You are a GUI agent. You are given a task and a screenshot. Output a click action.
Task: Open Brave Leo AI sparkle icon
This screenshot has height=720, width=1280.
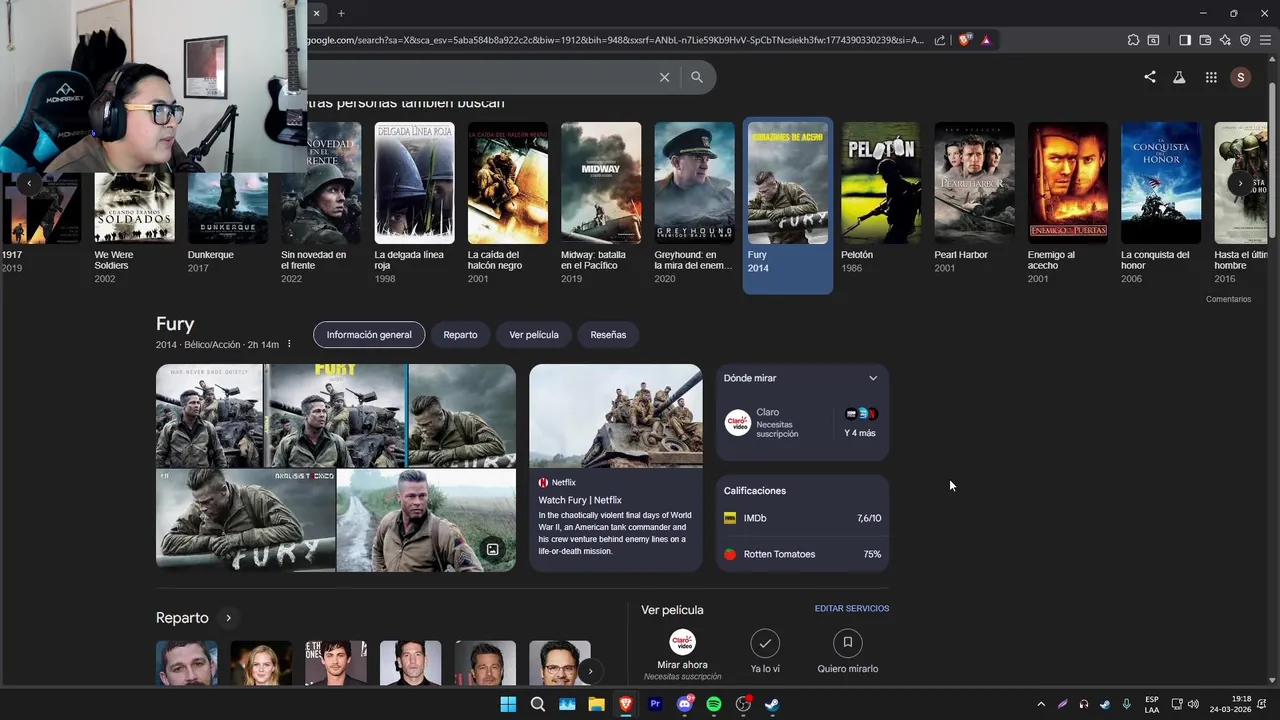pyautogui.click(x=1225, y=40)
